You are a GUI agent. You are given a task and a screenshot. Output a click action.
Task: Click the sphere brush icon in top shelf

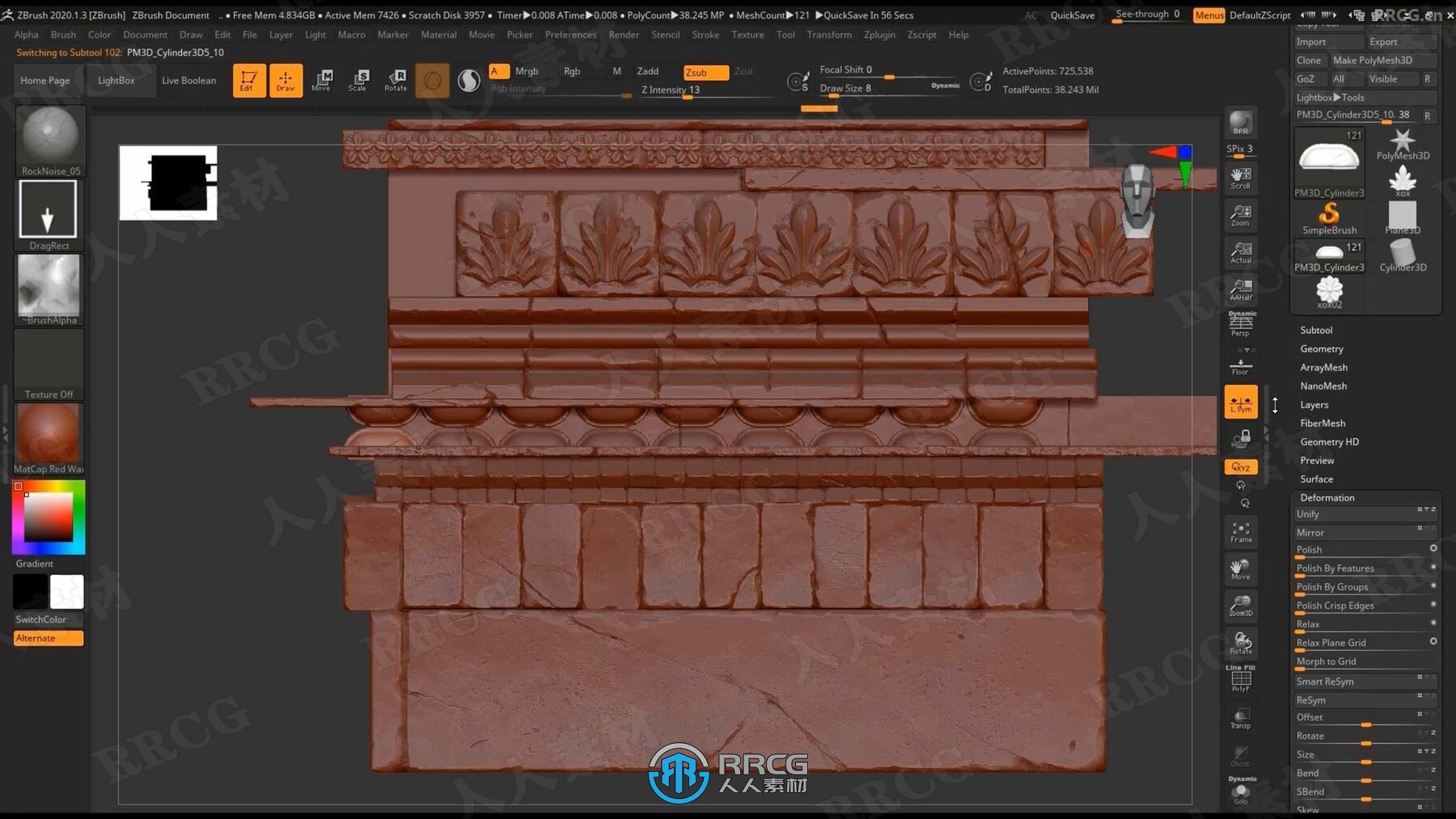pos(433,80)
